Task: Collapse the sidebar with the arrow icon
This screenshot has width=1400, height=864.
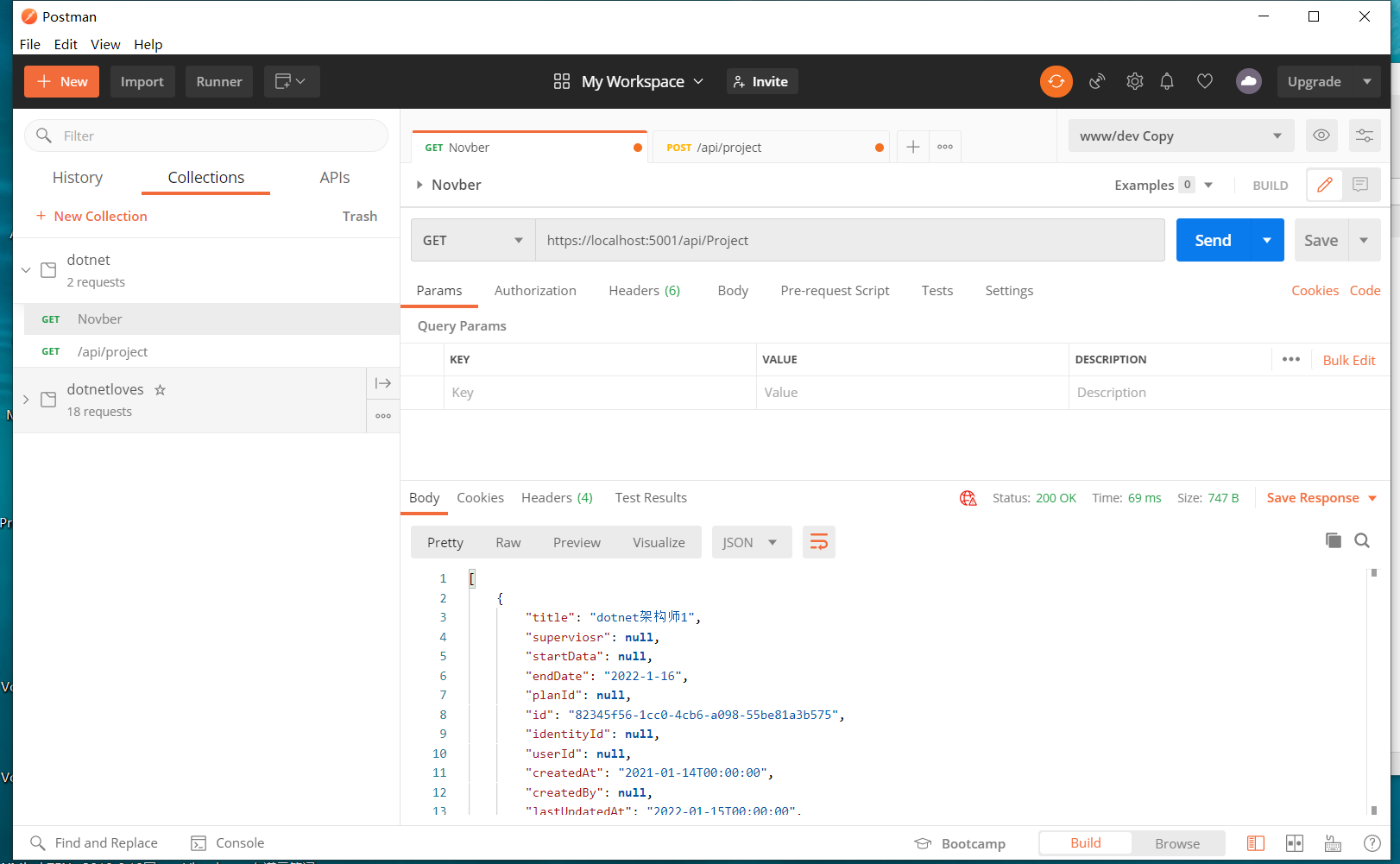Action: pyautogui.click(x=383, y=383)
